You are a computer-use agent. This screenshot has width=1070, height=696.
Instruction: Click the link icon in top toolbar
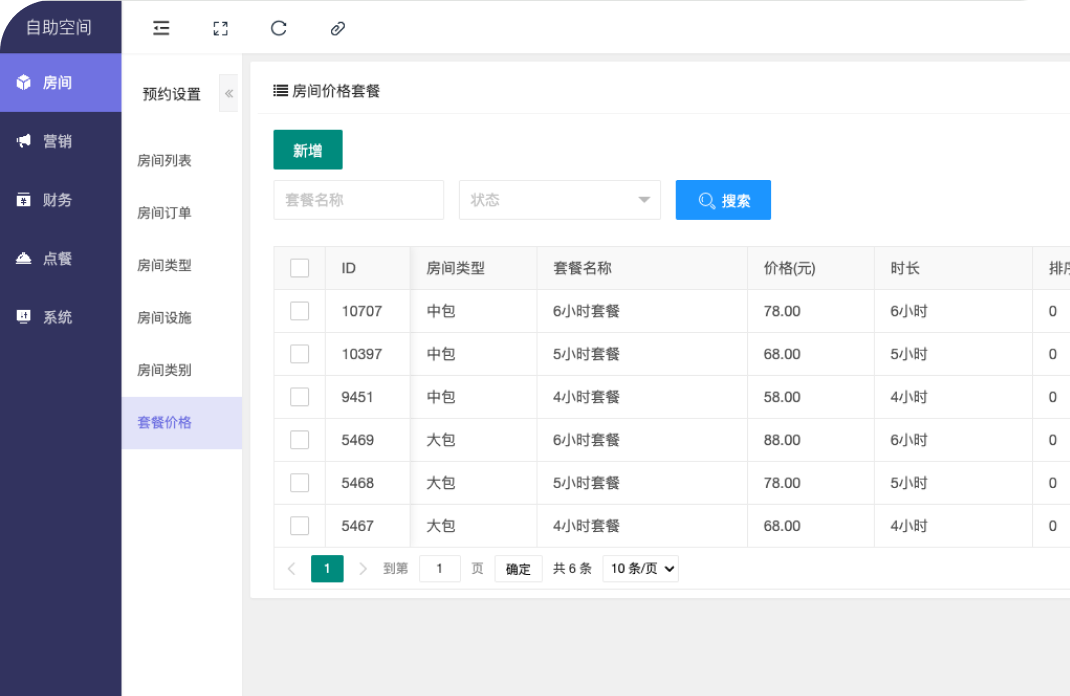click(x=338, y=28)
